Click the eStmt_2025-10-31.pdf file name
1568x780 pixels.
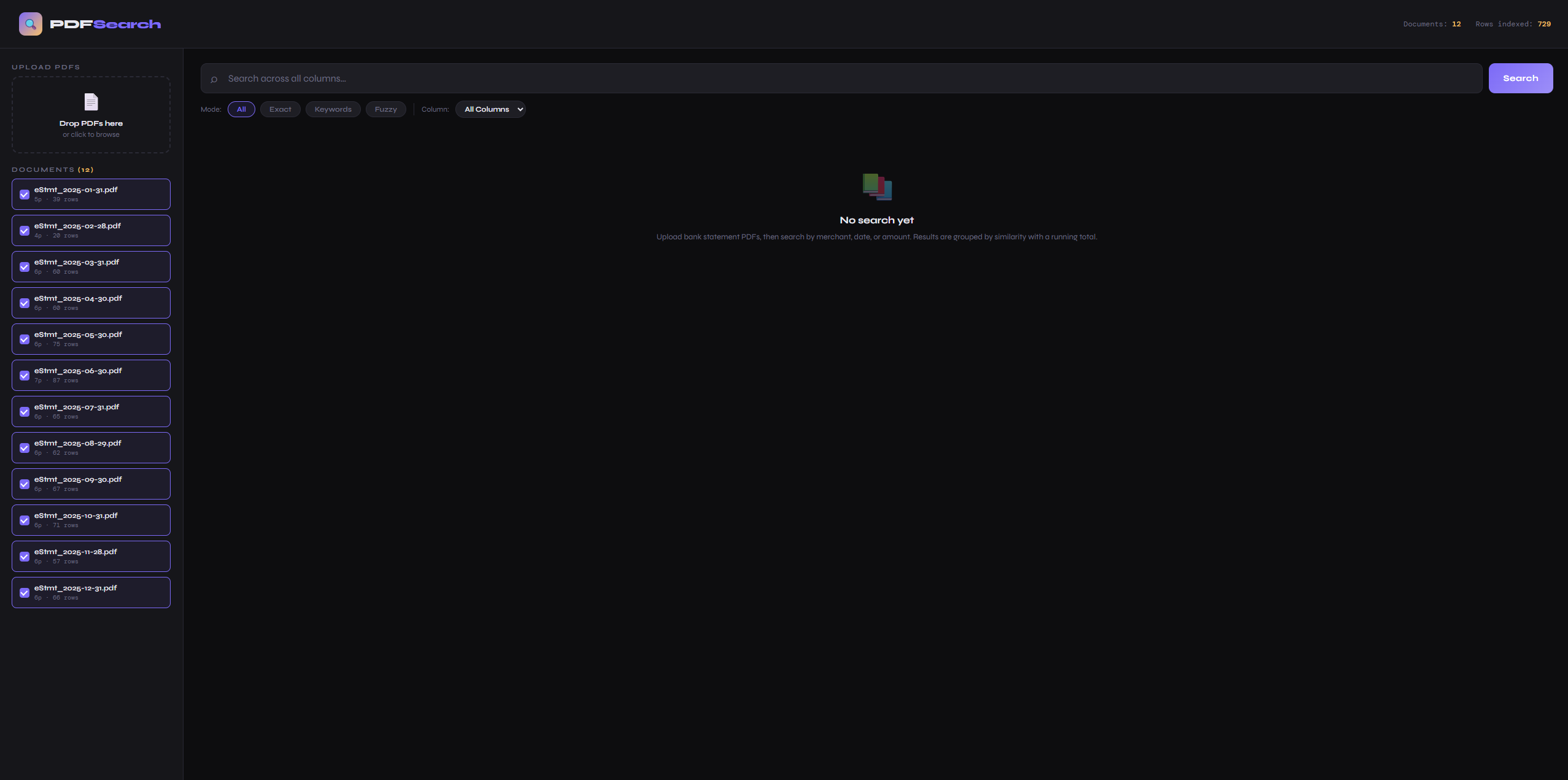click(76, 515)
